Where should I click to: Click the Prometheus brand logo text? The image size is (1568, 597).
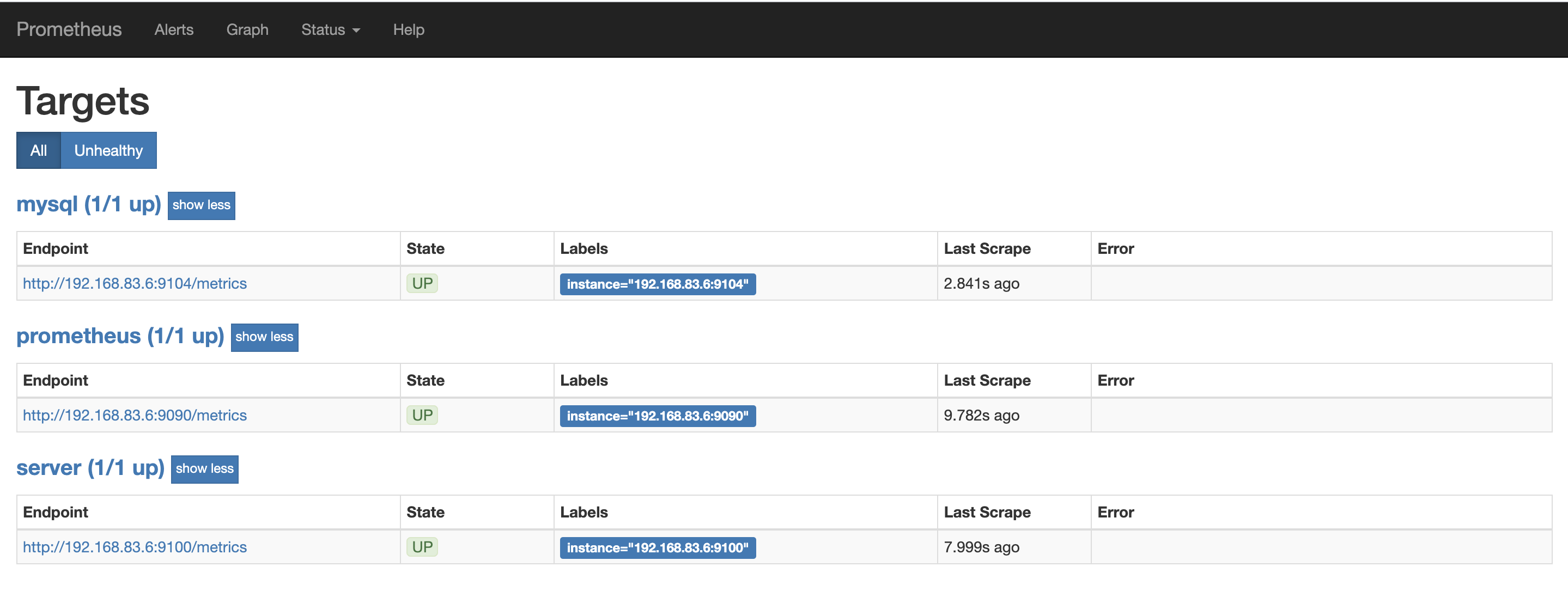(69, 29)
